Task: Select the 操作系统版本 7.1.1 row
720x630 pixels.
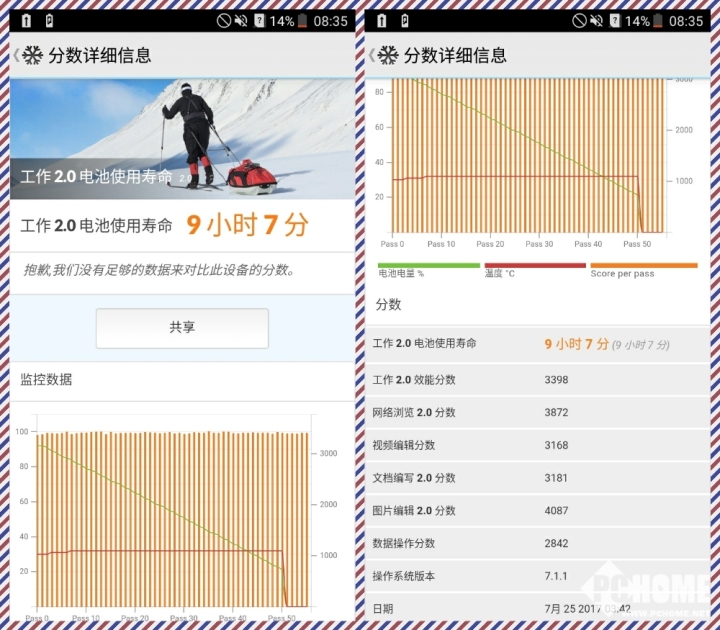Action: tap(537, 576)
